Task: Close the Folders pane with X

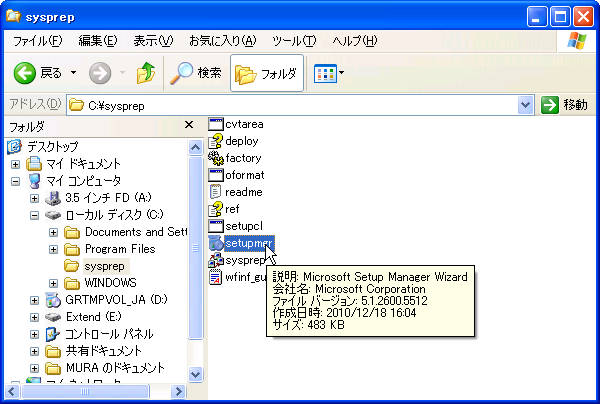Action: [x=189, y=125]
